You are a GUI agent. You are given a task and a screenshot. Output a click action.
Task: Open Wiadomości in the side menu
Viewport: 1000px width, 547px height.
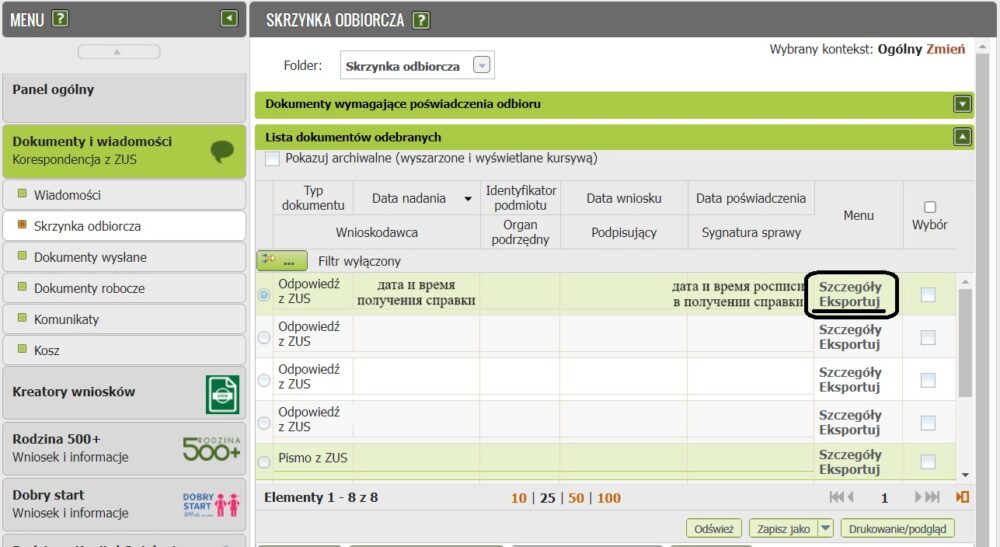67,195
